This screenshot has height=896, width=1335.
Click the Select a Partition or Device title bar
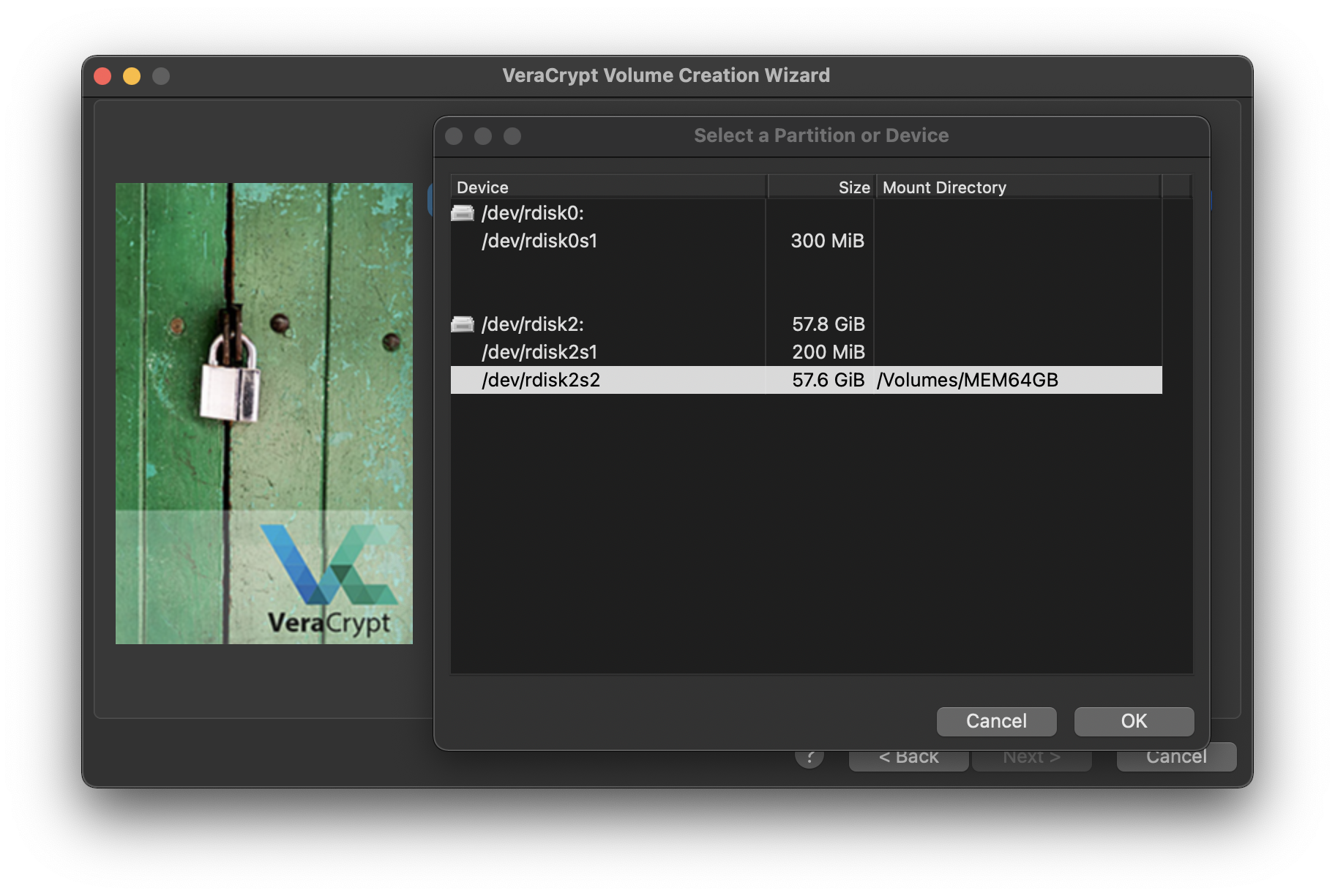(820, 135)
